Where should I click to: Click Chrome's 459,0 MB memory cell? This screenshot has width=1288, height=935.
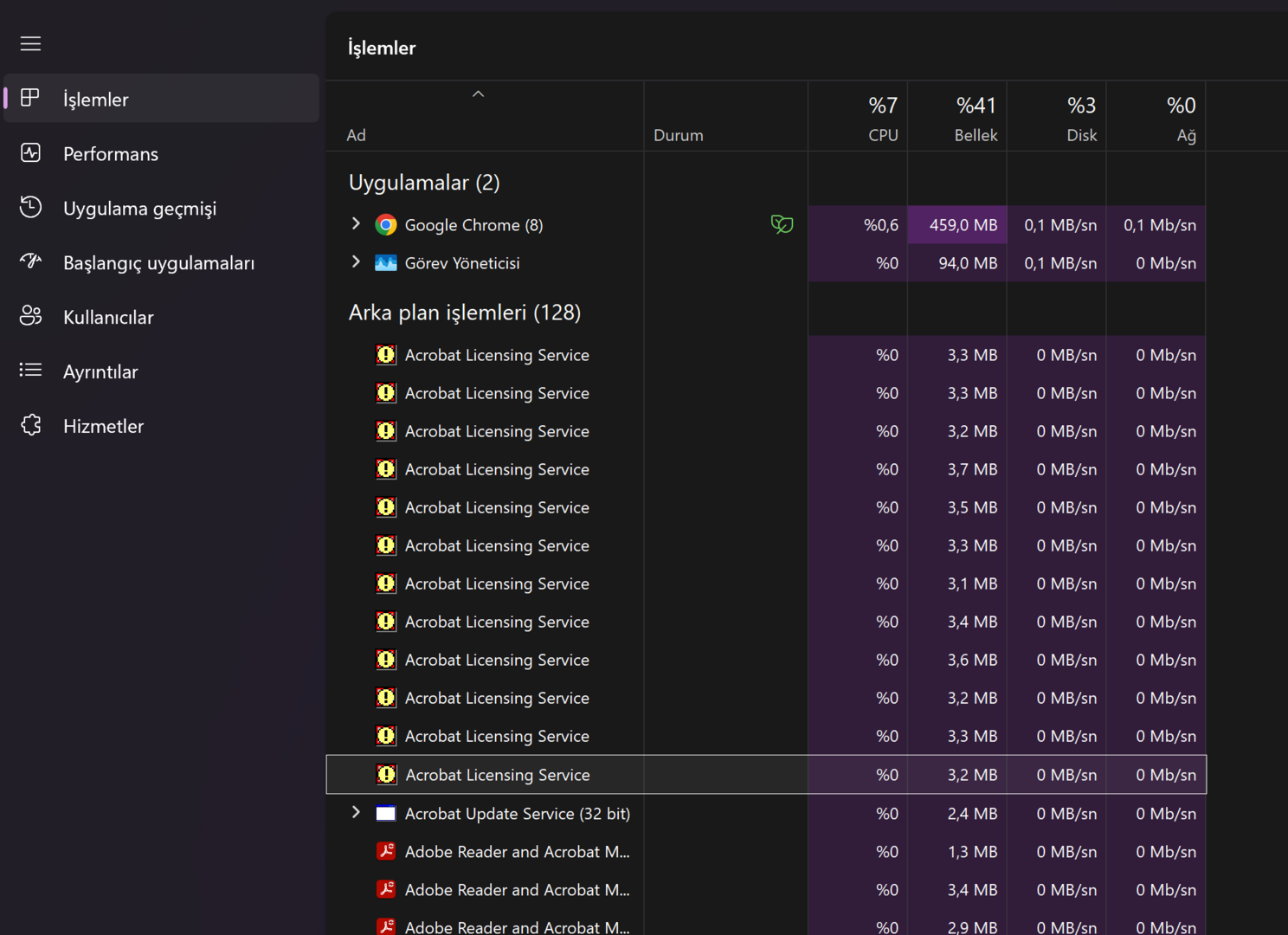(x=957, y=225)
